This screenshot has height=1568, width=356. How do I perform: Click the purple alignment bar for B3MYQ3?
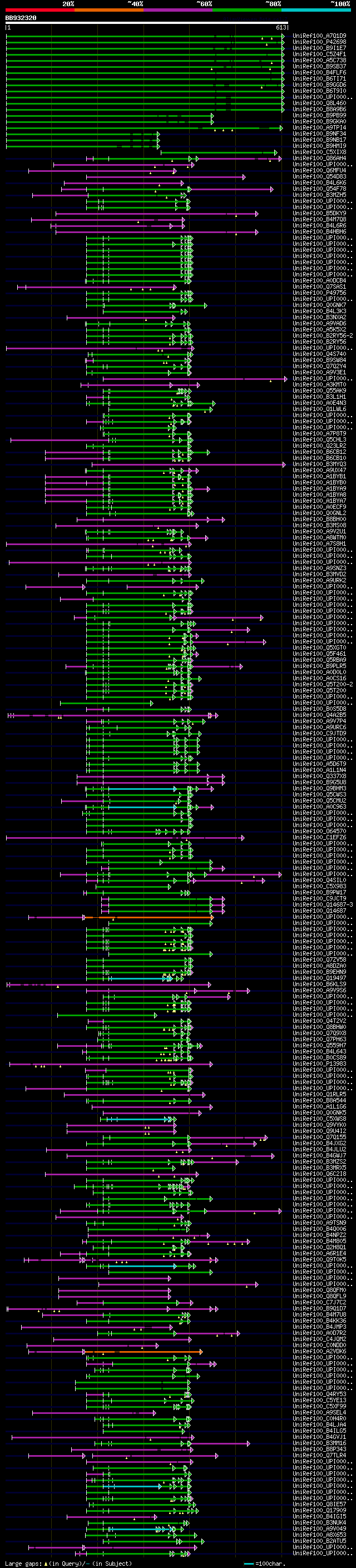(188, 464)
